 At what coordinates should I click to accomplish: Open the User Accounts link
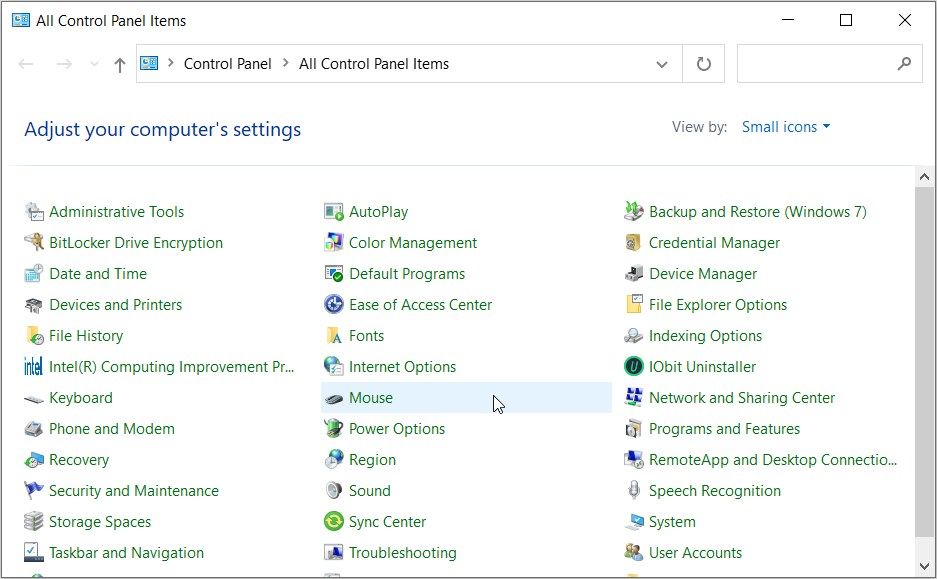pyautogui.click(x=696, y=553)
